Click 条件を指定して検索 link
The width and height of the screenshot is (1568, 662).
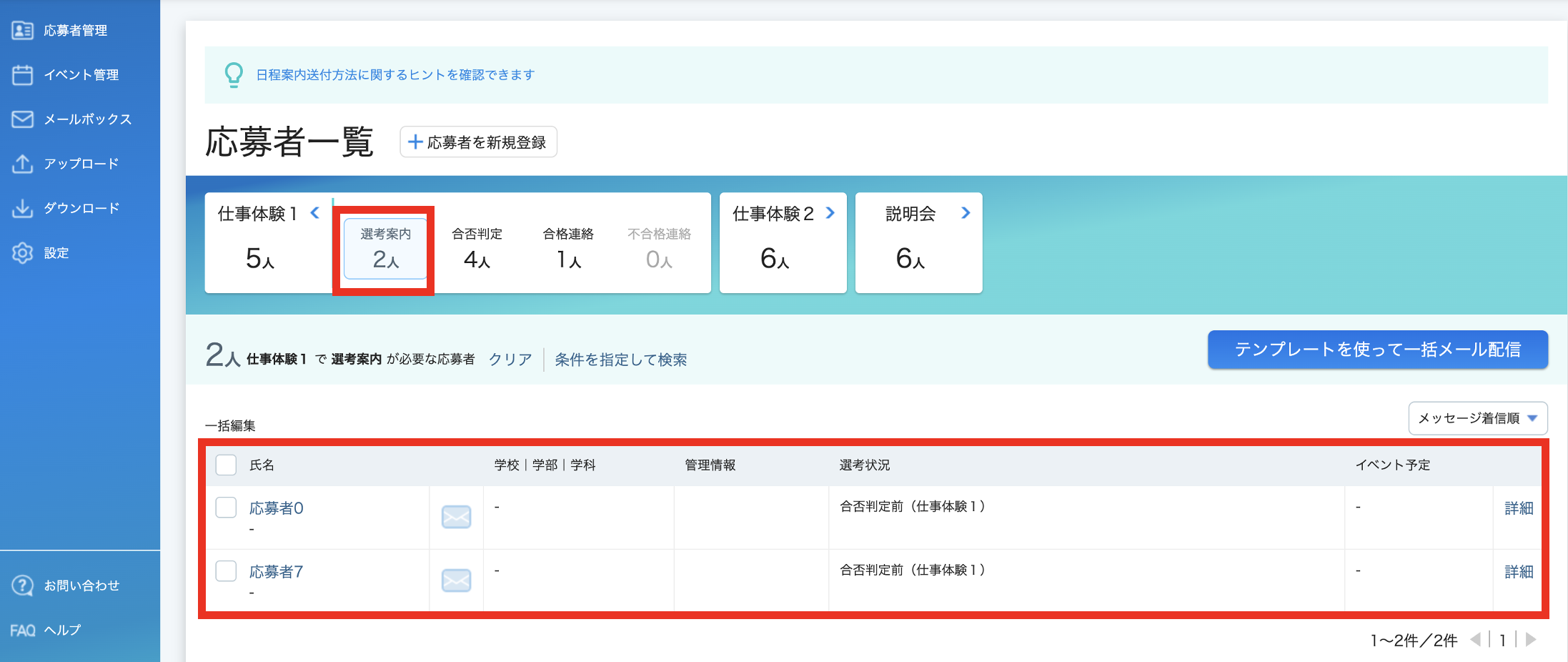point(620,360)
